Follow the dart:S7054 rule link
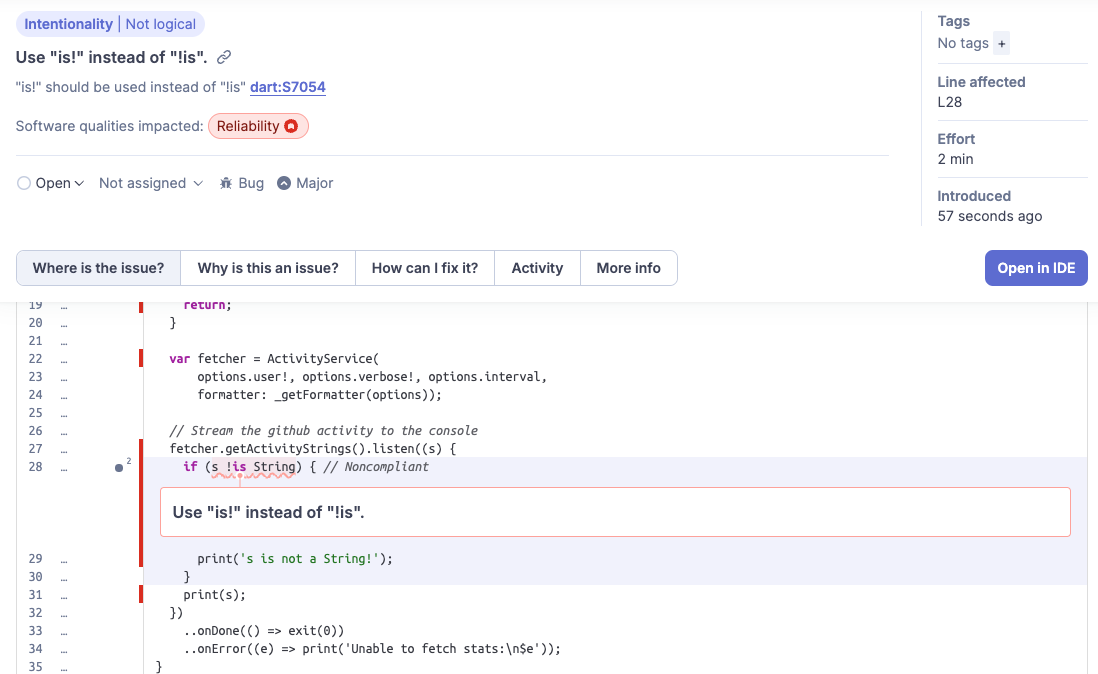The image size is (1098, 674). [288, 87]
